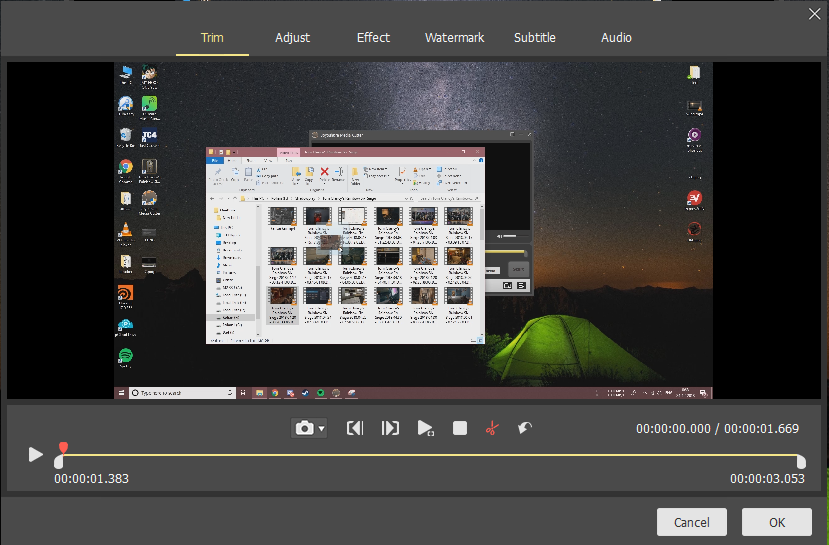The width and height of the screenshot is (829, 545).
Task: Confirm with the OK button
Action: pos(777,522)
